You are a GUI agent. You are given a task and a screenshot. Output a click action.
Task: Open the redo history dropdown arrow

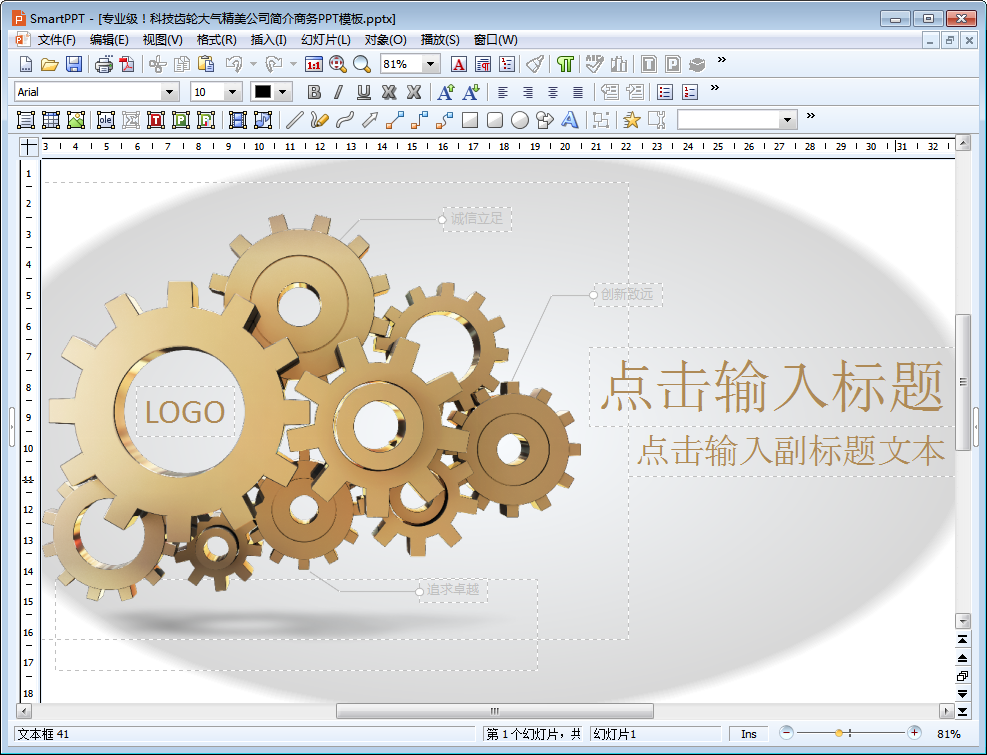coord(293,64)
